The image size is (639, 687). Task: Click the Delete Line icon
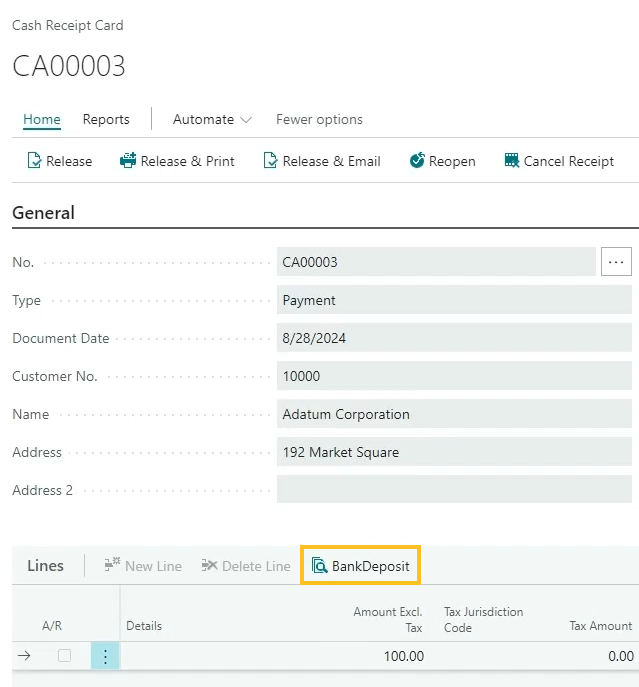click(209, 566)
